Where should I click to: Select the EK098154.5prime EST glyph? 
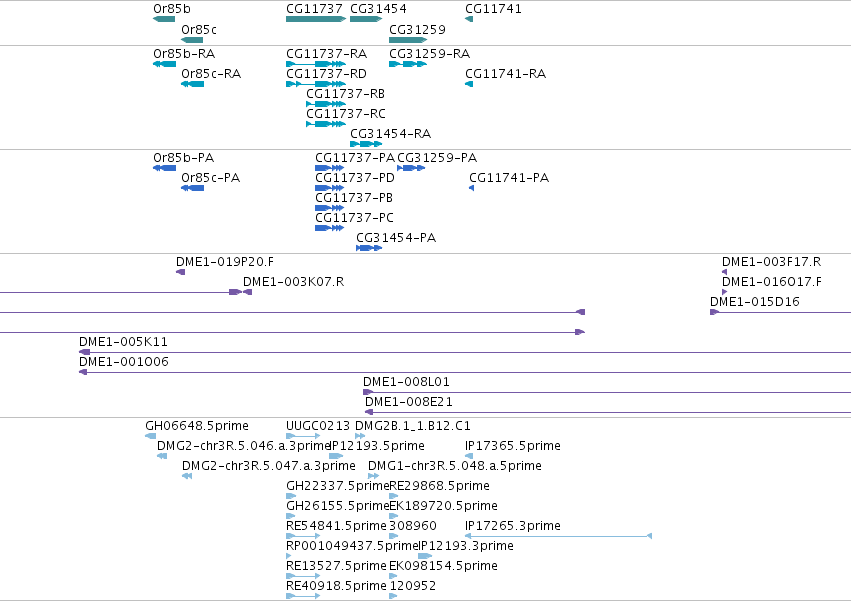(x=393, y=577)
